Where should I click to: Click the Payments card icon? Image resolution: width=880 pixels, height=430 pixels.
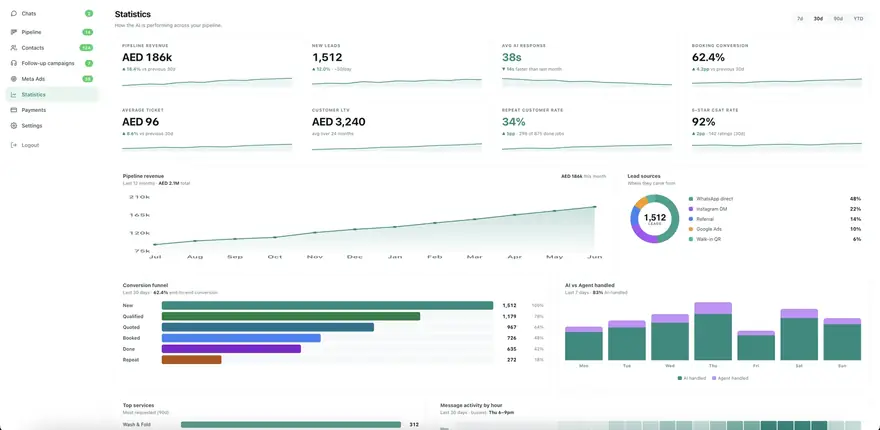click(14, 110)
